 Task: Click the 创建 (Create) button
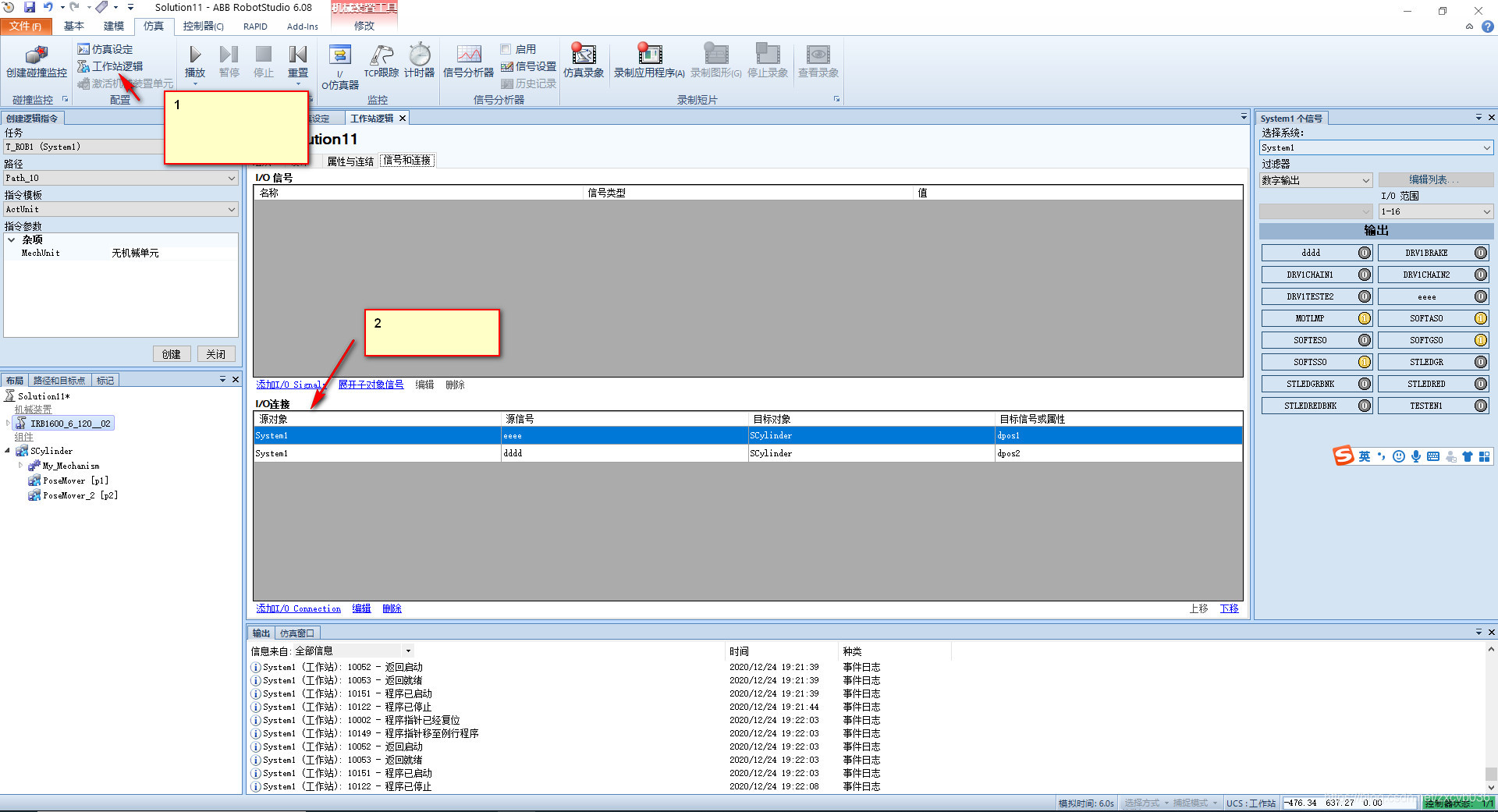[x=172, y=354]
